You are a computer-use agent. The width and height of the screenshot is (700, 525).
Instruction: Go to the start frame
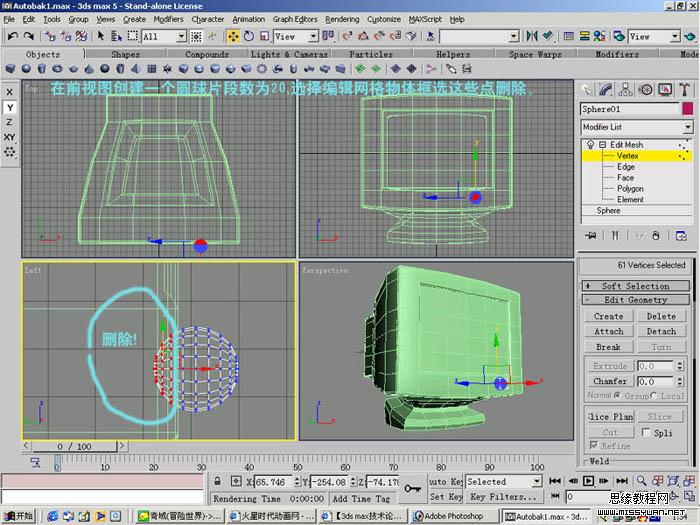click(x=555, y=481)
